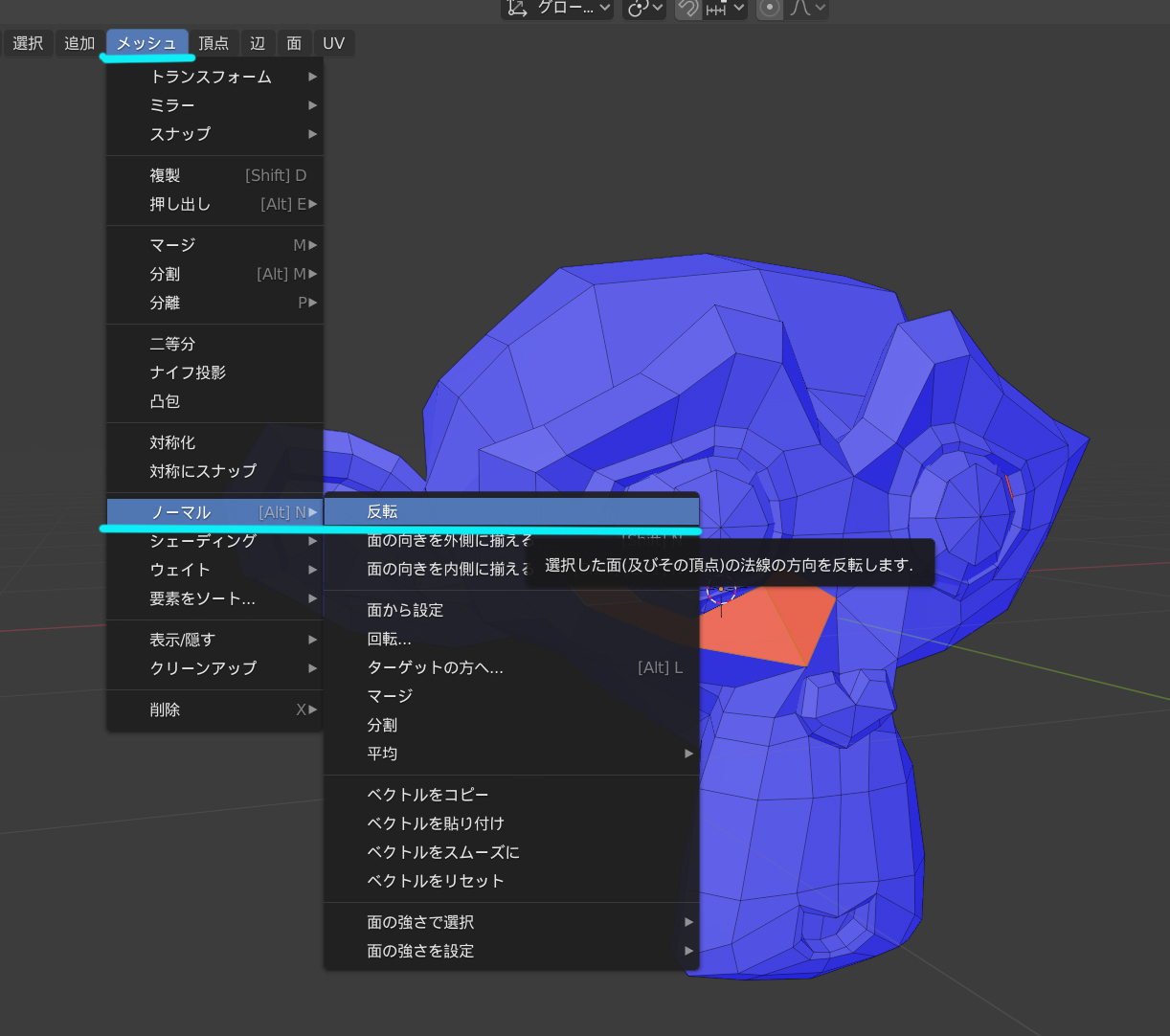Image resolution: width=1170 pixels, height=1036 pixels.
Task: Click 反転 to flip normals
Action: pyautogui.click(x=512, y=512)
